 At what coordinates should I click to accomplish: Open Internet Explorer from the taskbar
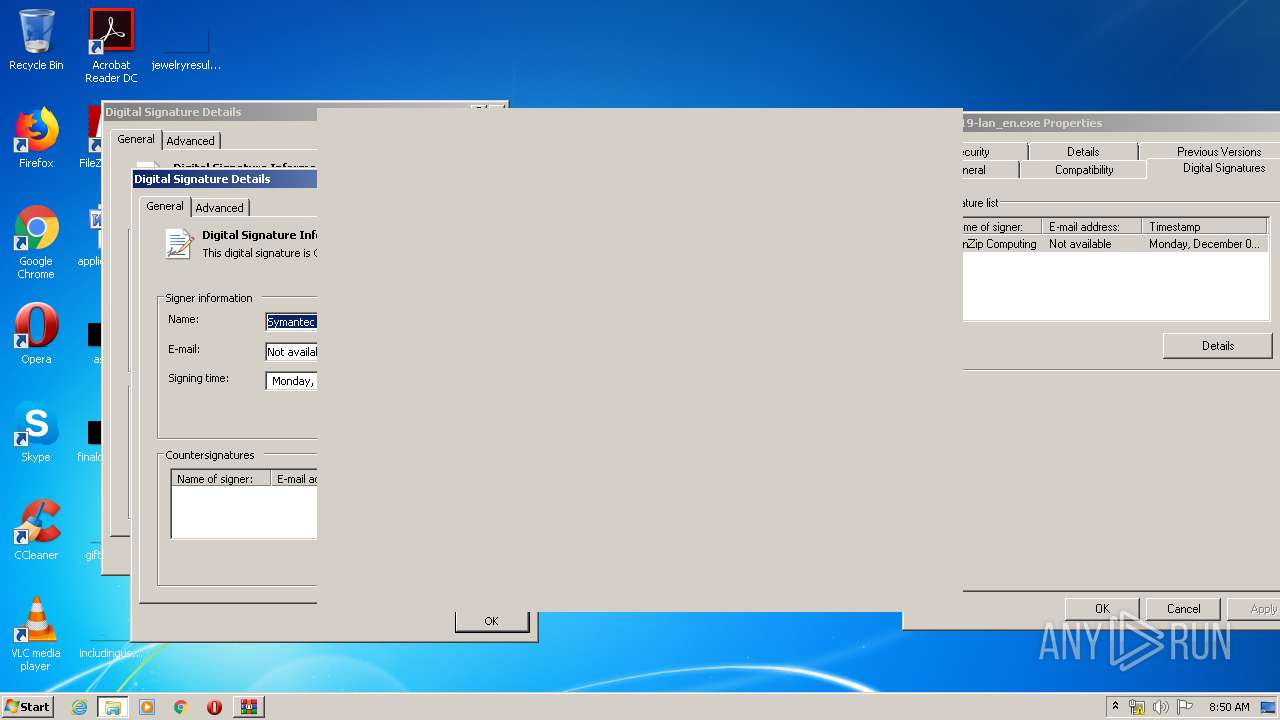[x=80, y=707]
